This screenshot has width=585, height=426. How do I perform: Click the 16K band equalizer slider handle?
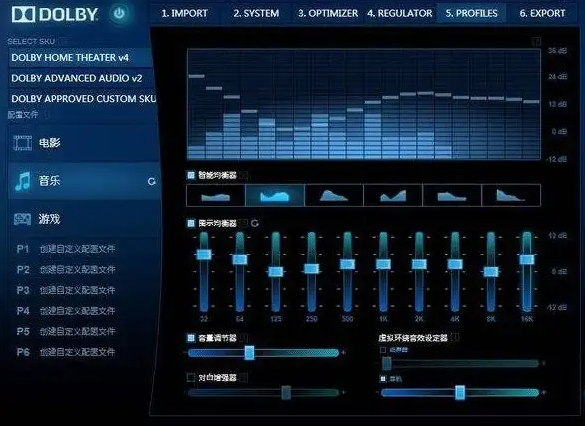click(x=527, y=259)
